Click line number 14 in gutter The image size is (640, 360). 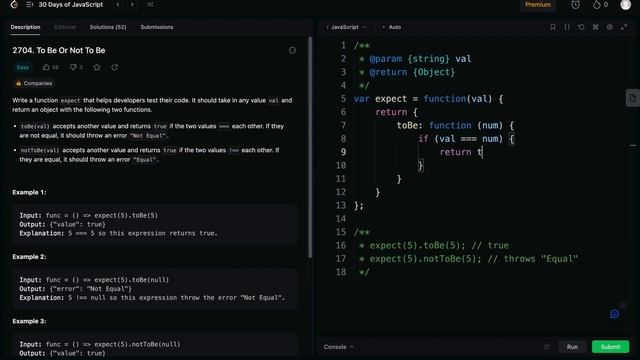coord(341,219)
